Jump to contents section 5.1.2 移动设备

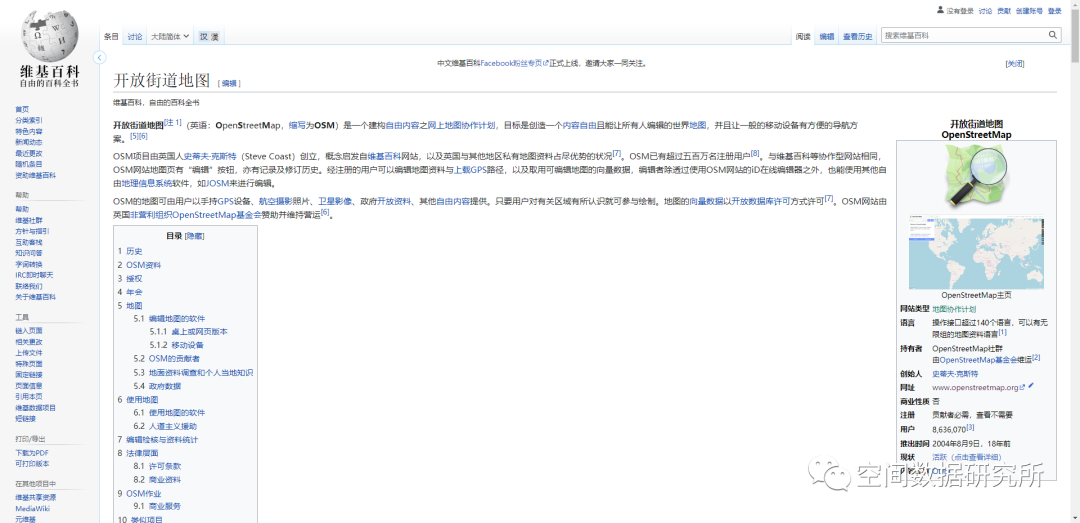click(x=176, y=345)
